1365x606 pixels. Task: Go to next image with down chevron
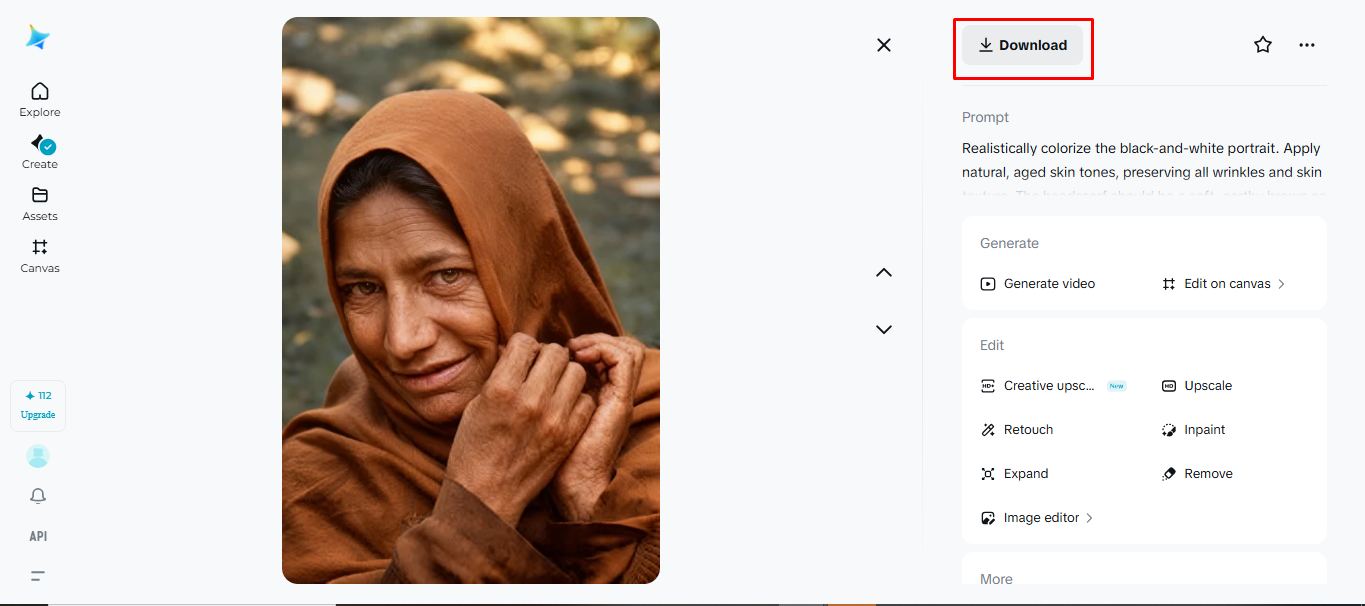pos(884,329)
